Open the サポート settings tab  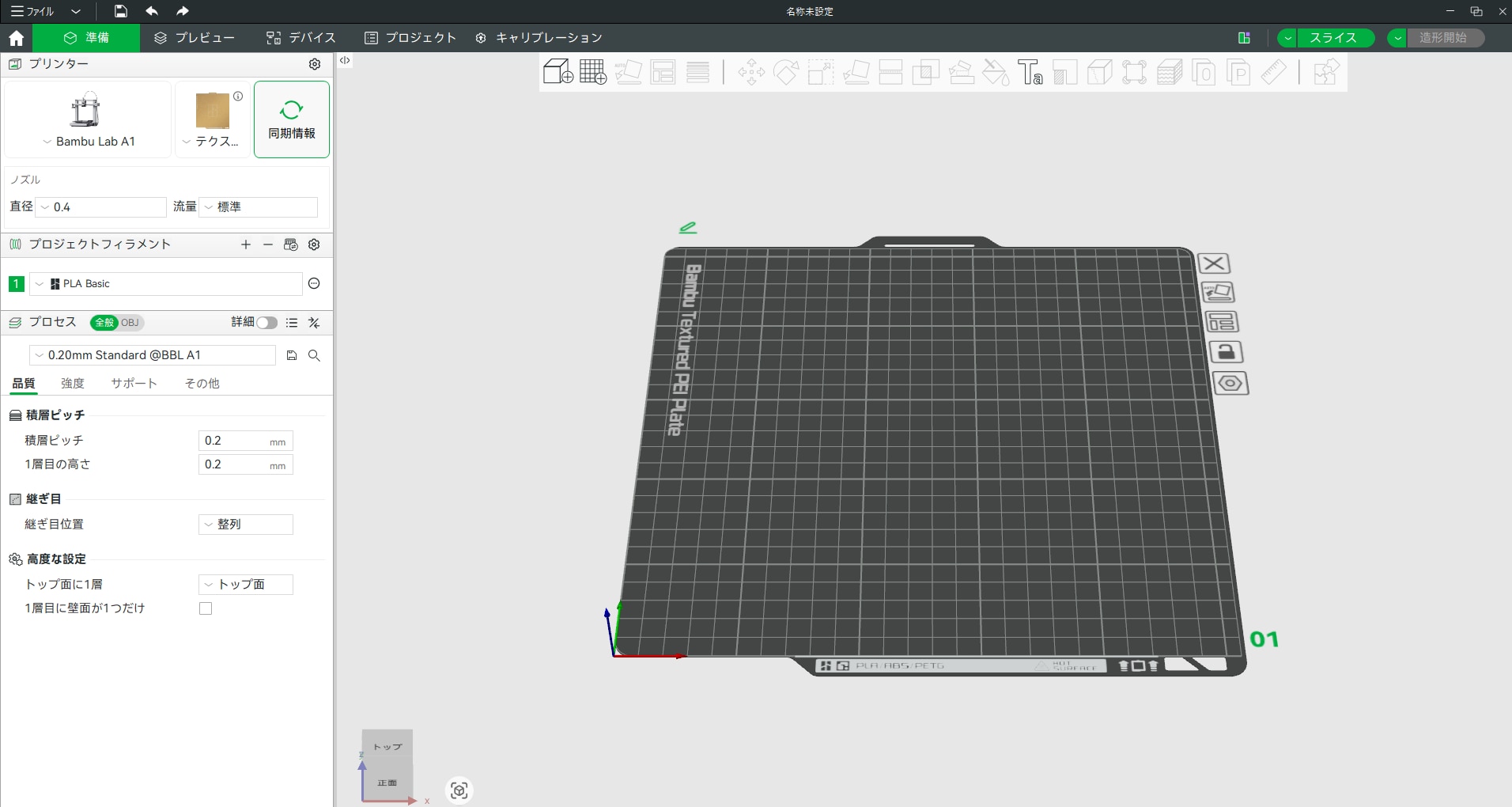click(134, 384)
